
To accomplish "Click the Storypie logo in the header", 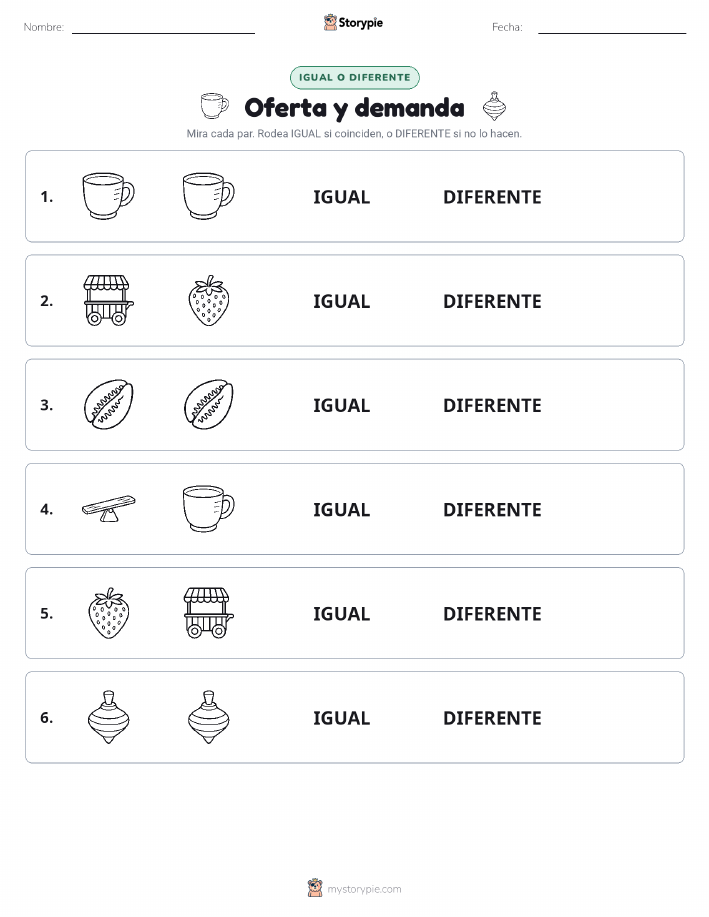I will 353,23.
